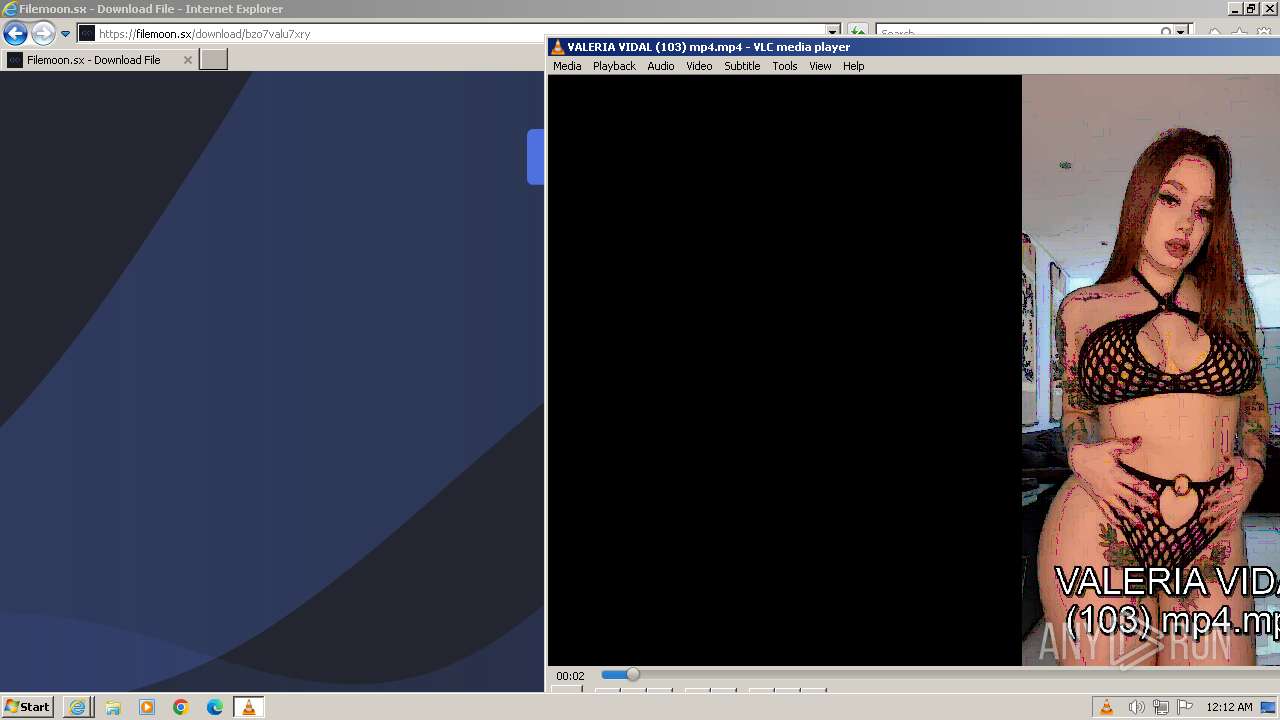Expand the address bar autocomplete dropdown

832,33
